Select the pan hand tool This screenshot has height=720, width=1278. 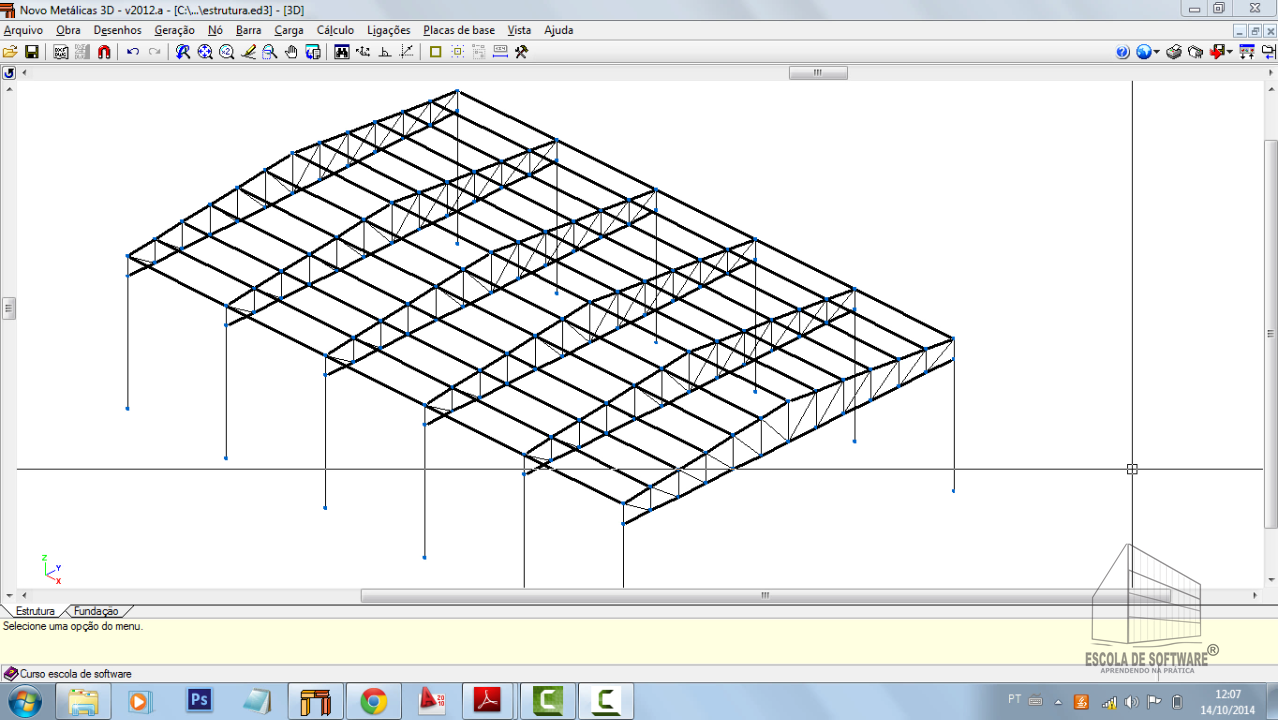(x=291, y=52)
